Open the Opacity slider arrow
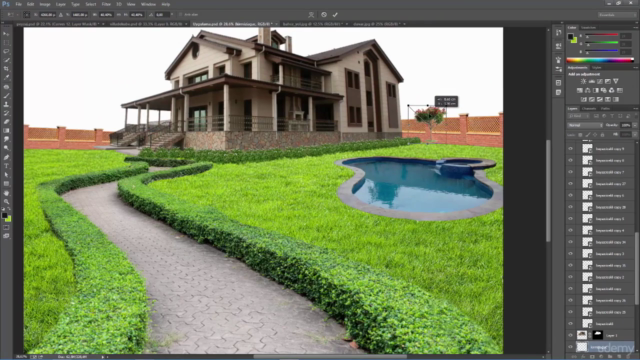Image resolution: width=640 pixels, height=360 pixels. (x=635, y=125)
